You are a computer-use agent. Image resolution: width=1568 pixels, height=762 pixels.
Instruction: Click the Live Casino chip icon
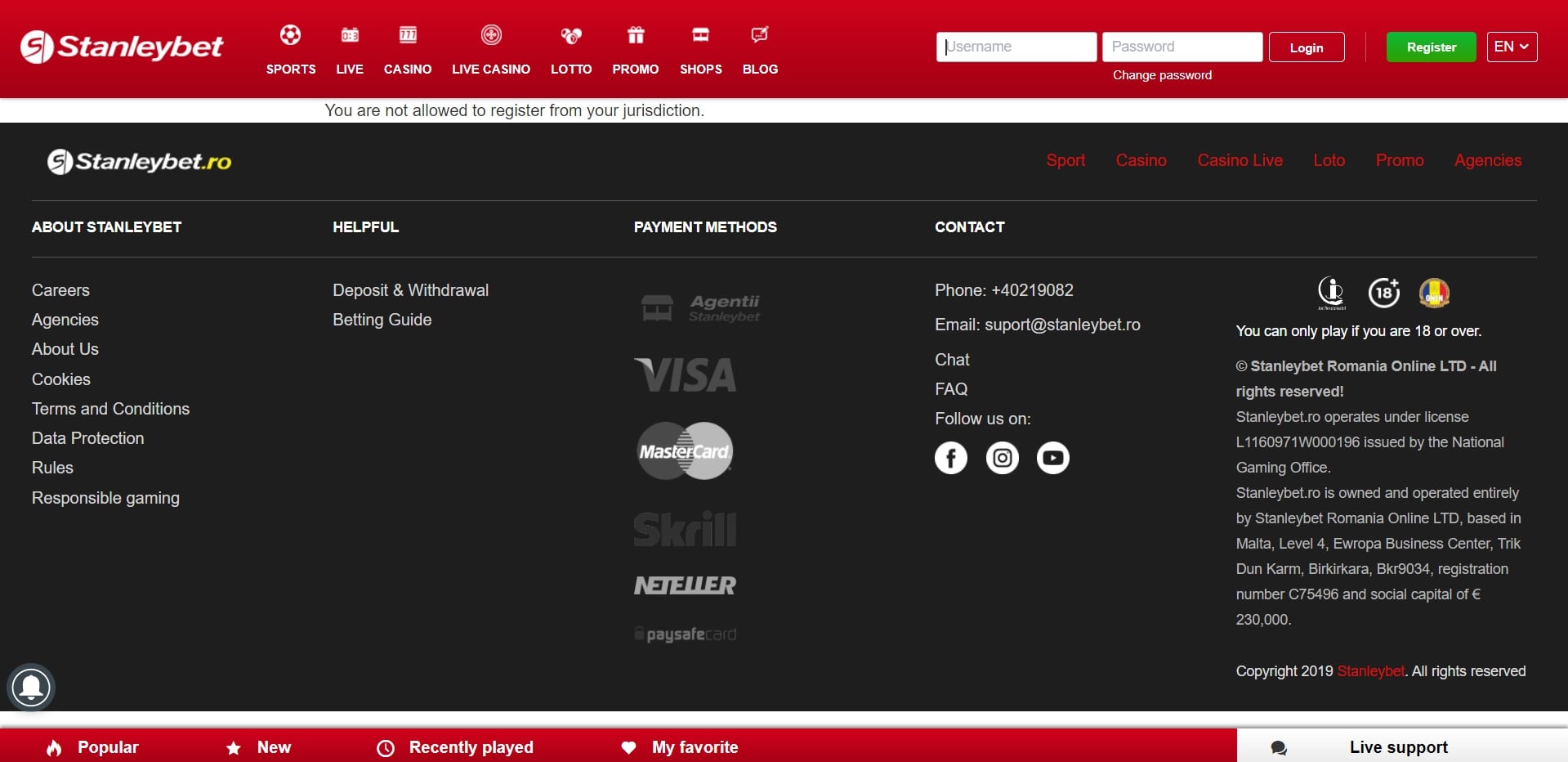tap(491, 34)
